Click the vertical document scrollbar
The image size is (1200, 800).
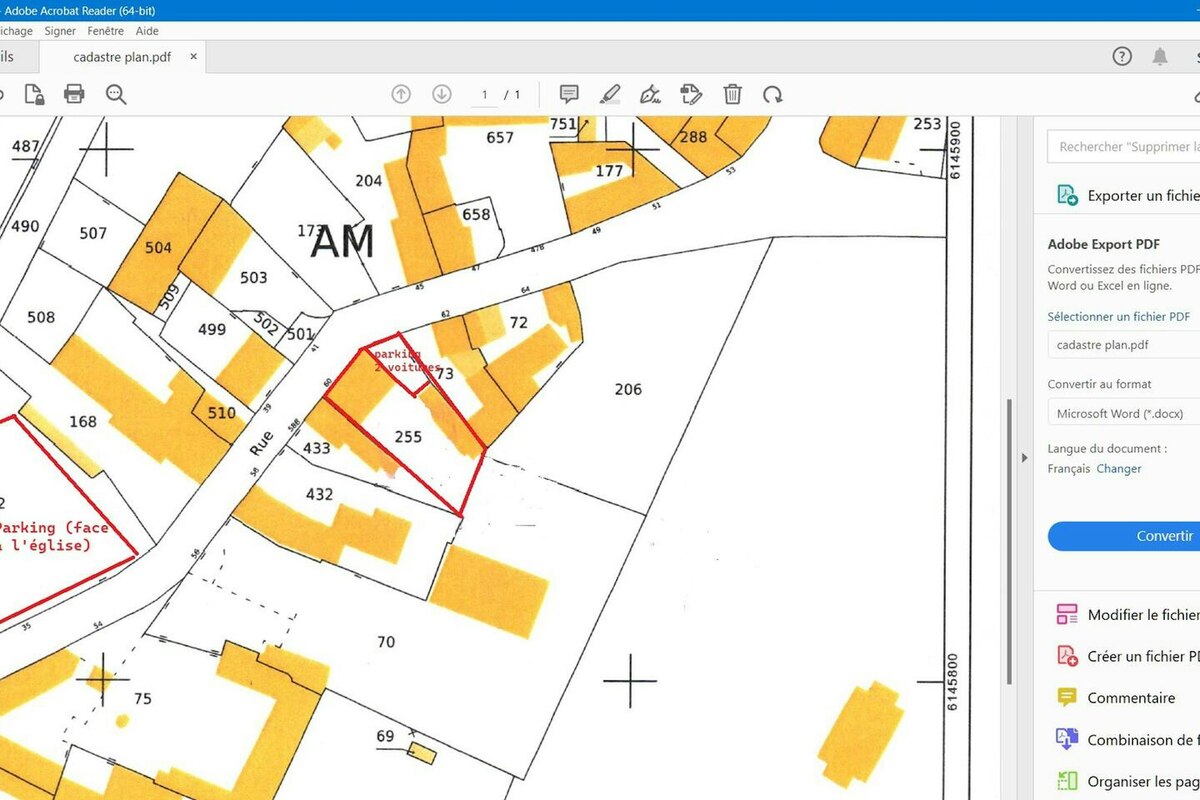[1009, 540]
